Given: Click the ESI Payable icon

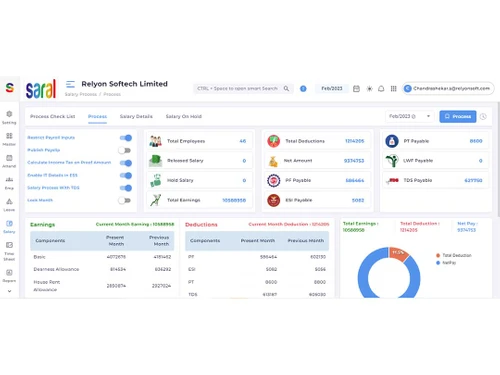Looking at the screenshot, I should click(x=273, y=200).
